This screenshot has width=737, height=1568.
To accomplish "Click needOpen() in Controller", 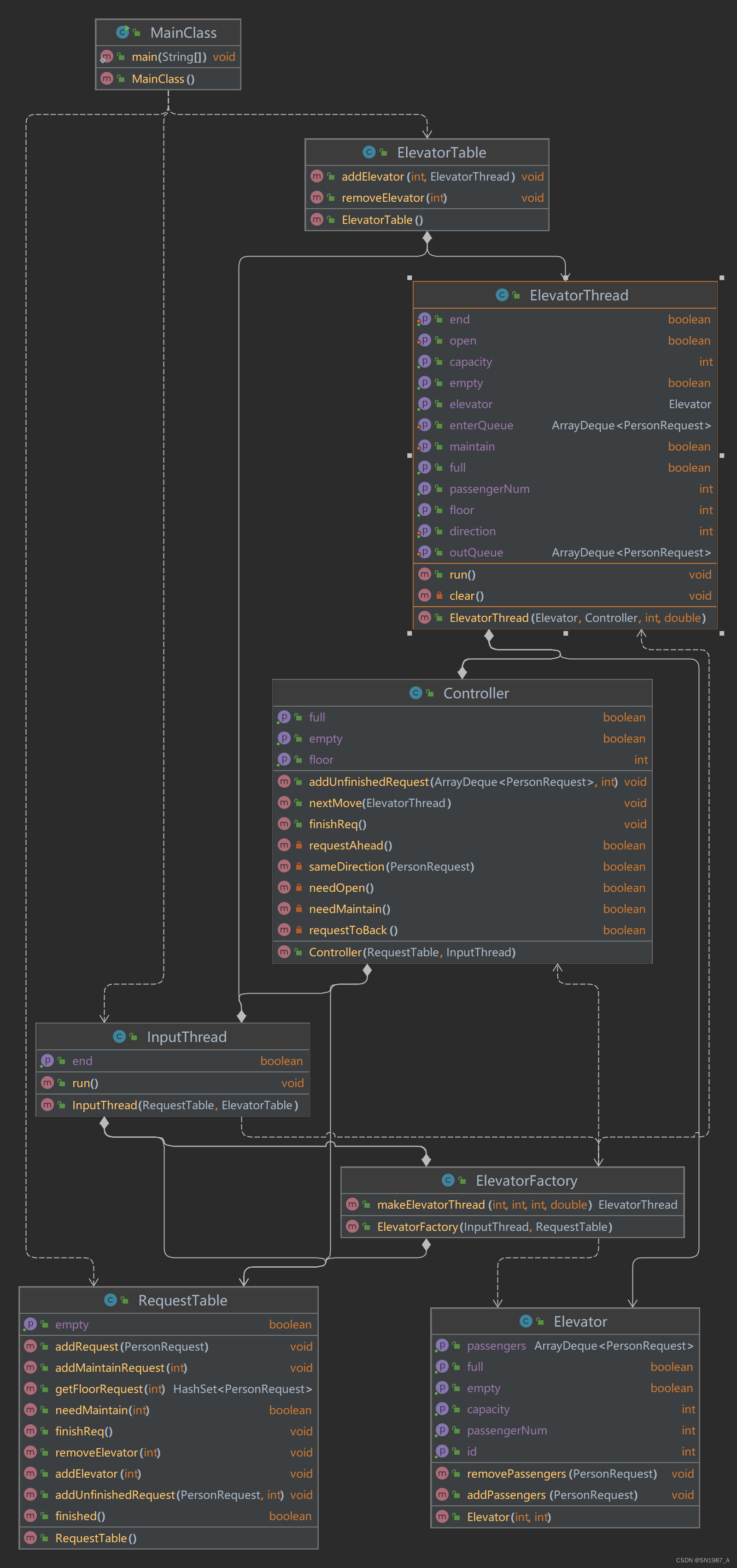I will point(462,888).
